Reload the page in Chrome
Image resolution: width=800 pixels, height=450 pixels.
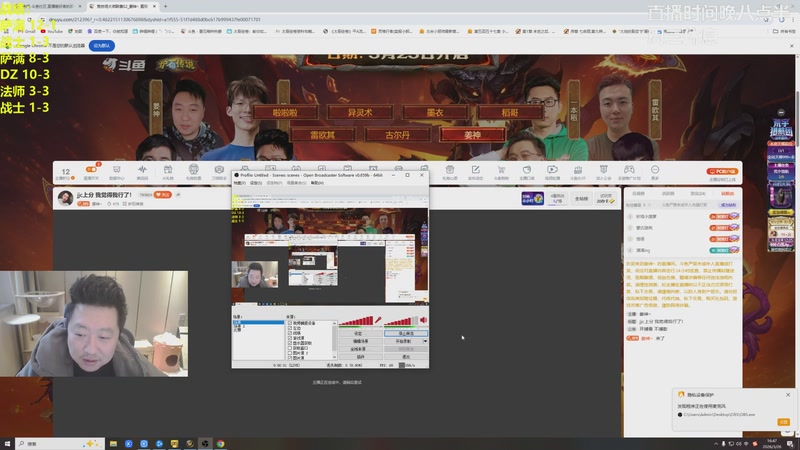tap(30, 19)
